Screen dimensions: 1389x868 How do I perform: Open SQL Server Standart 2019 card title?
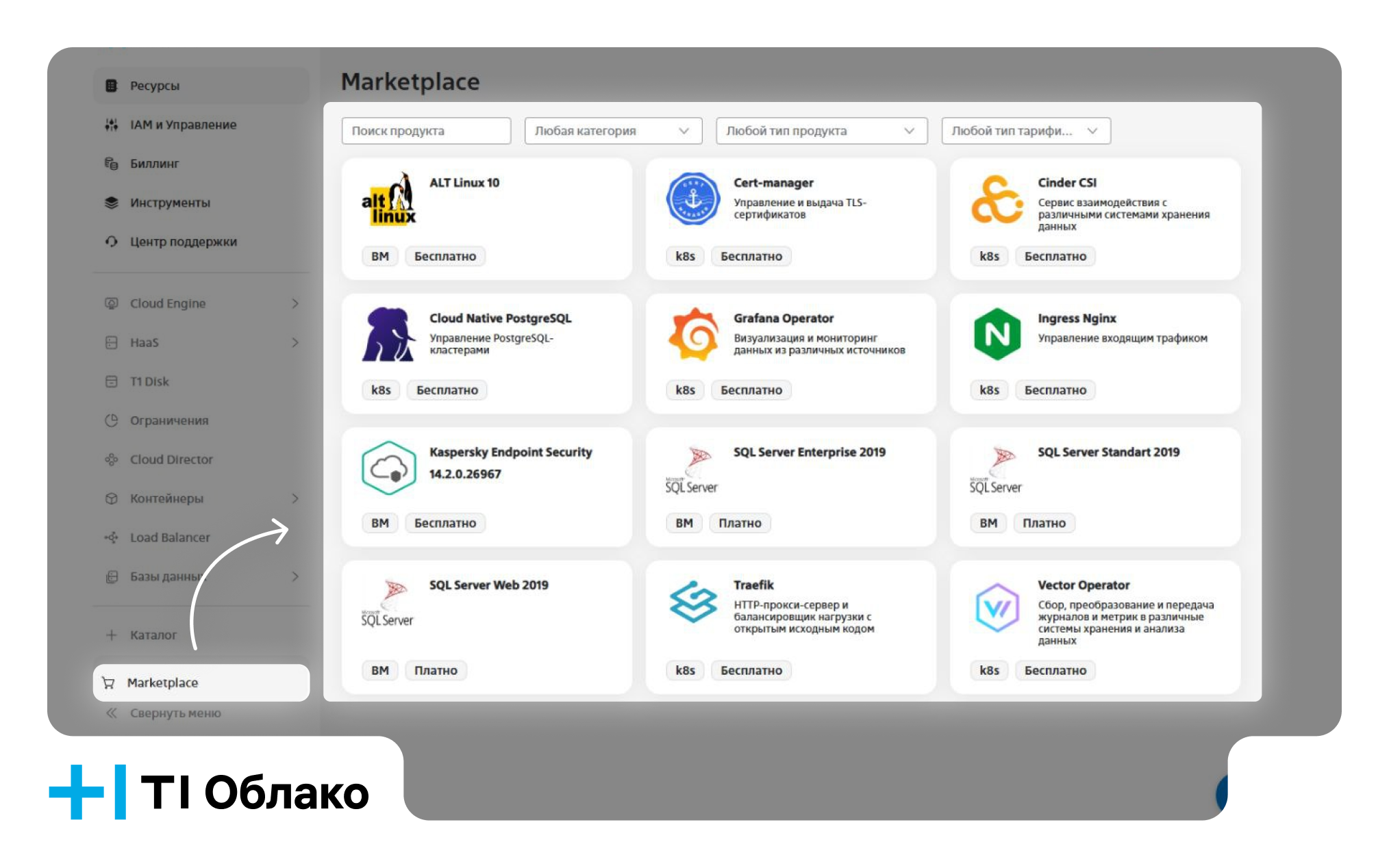1109,452
